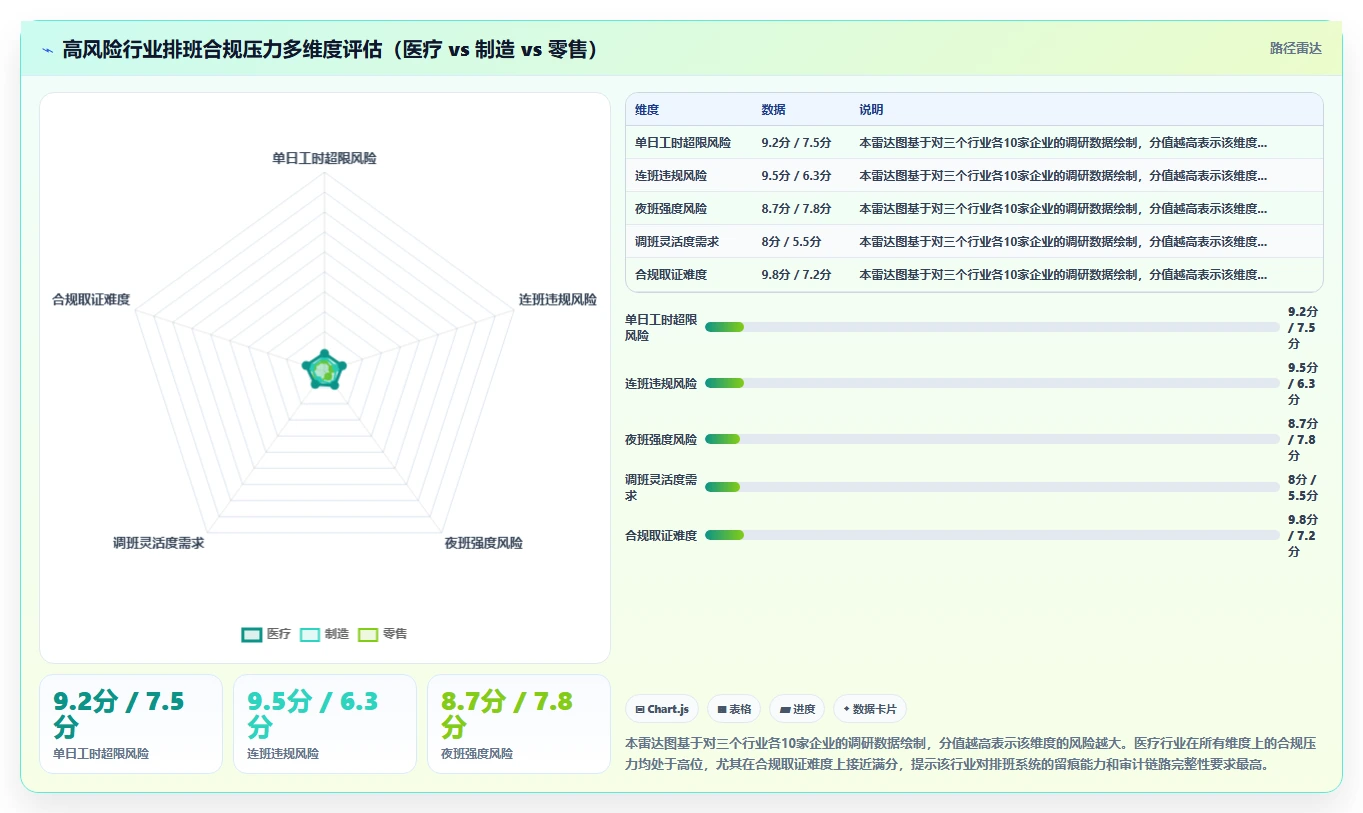Click the description text in the 连班违规风险 table row

pyautogui.click(x=1063, y=176)
